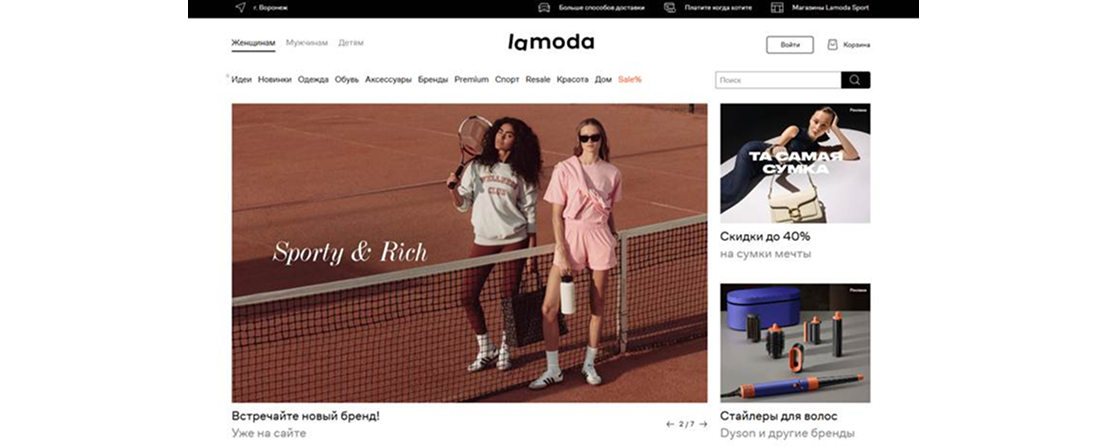Go to next banner slide arrow
1107x448 pixels.
[x=703, y=424]
